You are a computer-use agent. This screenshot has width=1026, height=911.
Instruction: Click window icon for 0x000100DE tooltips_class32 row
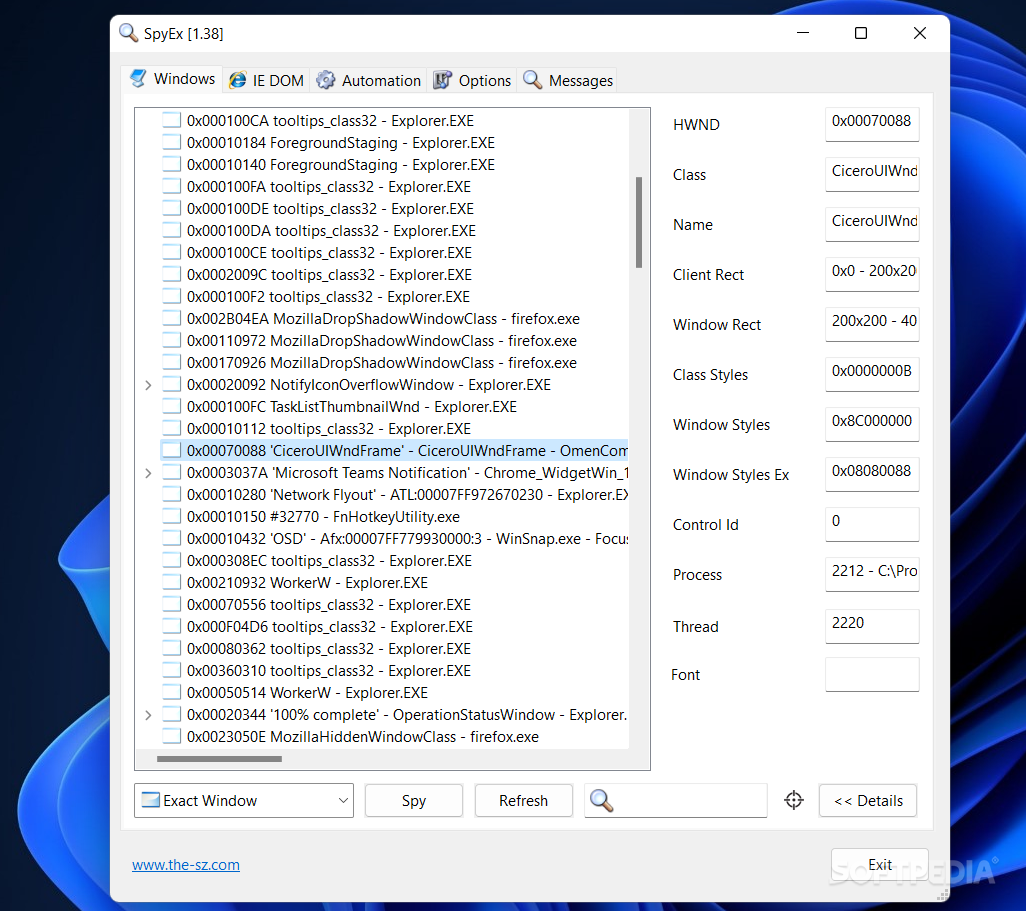(171, 209)
